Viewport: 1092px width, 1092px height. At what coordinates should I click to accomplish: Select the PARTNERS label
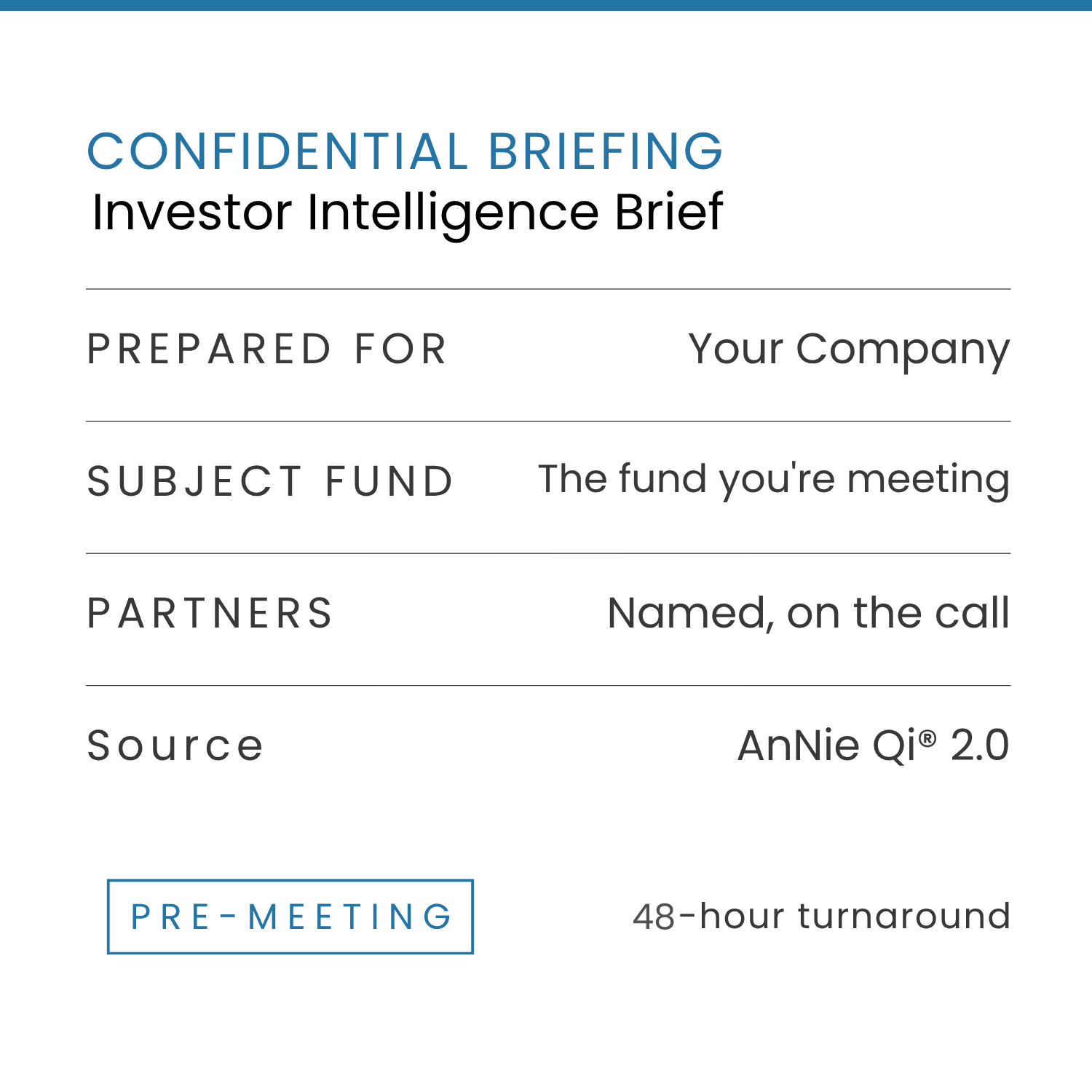(210, 613)
